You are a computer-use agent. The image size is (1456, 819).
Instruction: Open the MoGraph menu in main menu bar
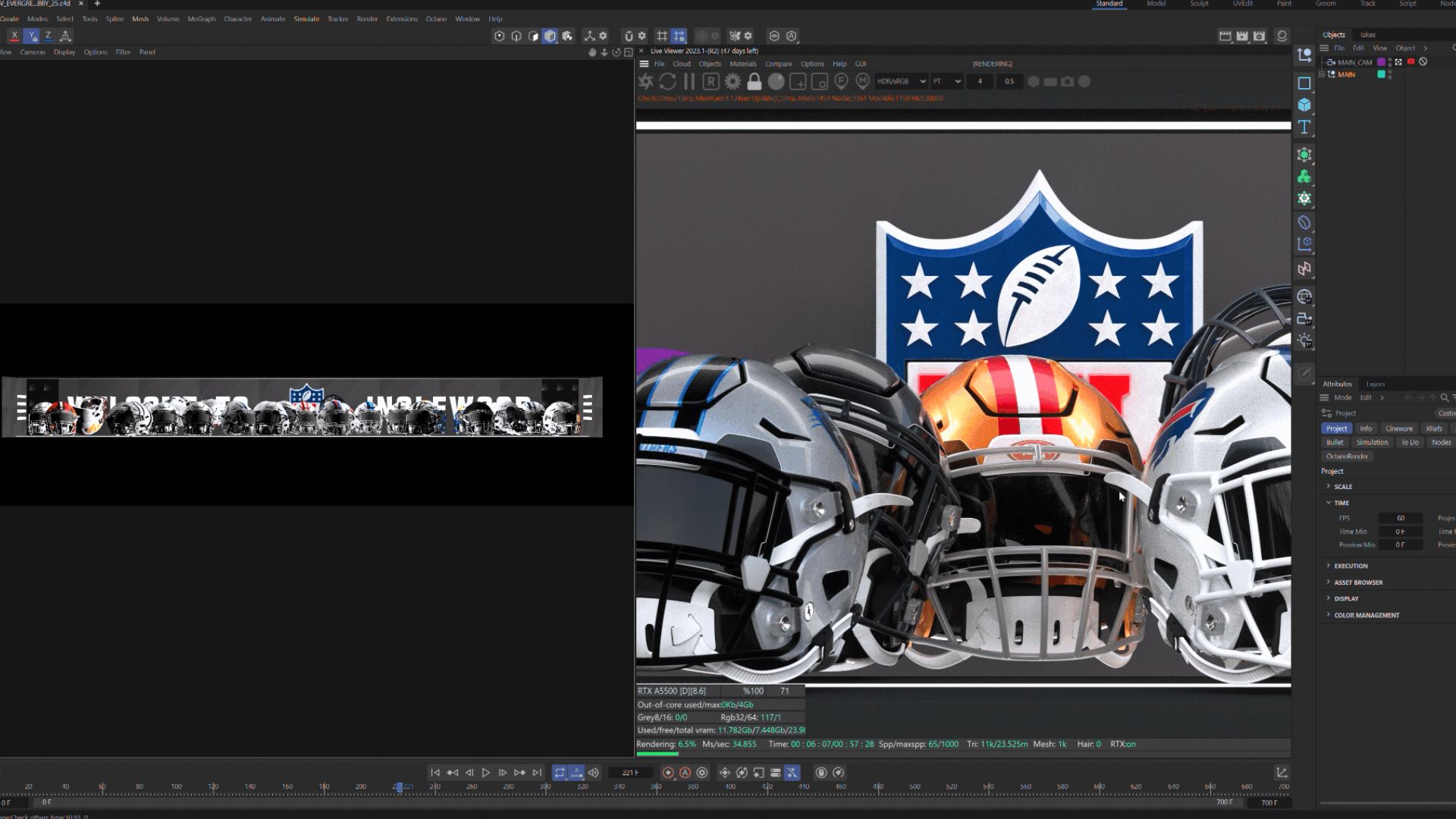tap(201, 19)
